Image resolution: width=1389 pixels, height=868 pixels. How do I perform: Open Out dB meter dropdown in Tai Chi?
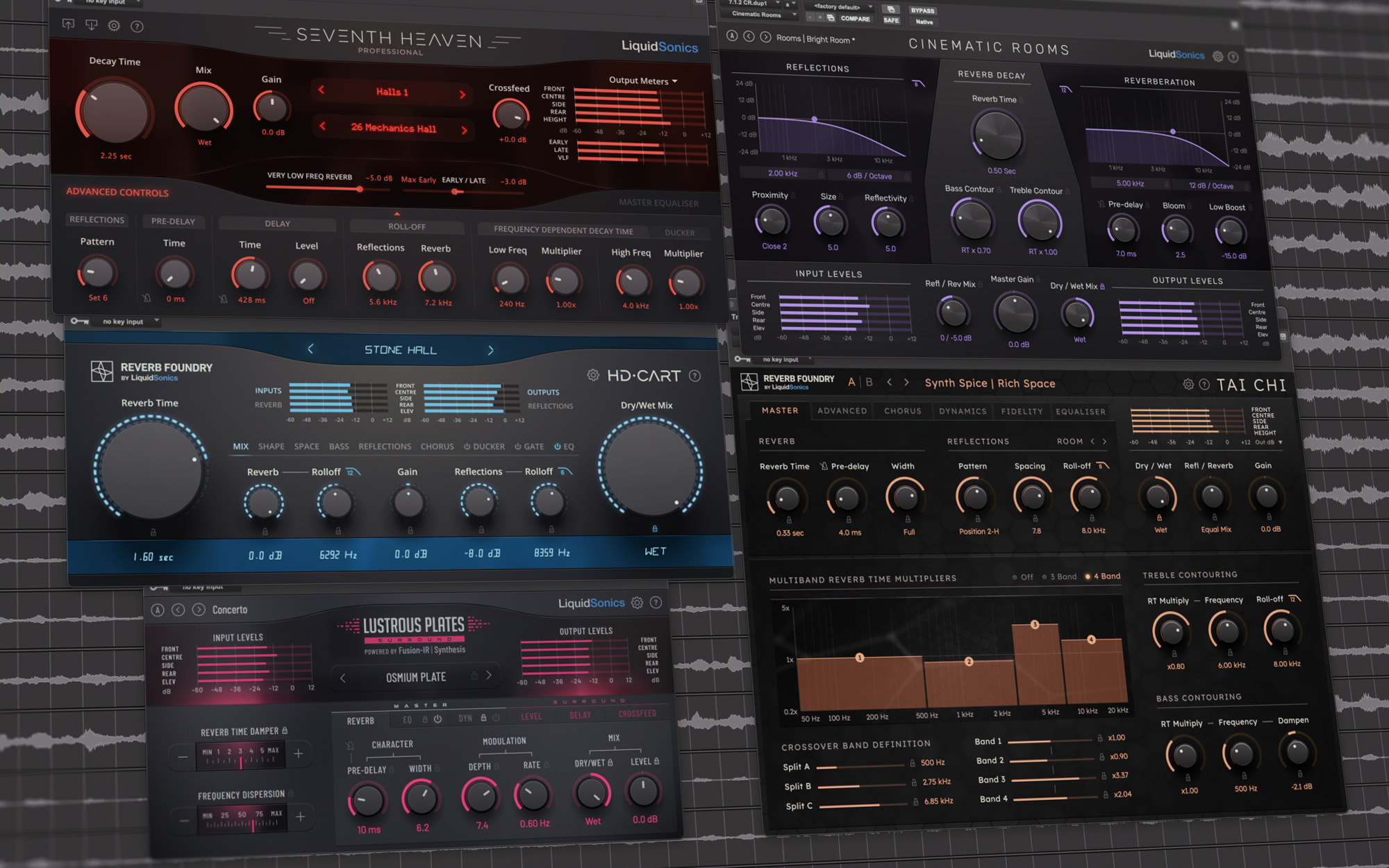click(x=1268, y=442)
